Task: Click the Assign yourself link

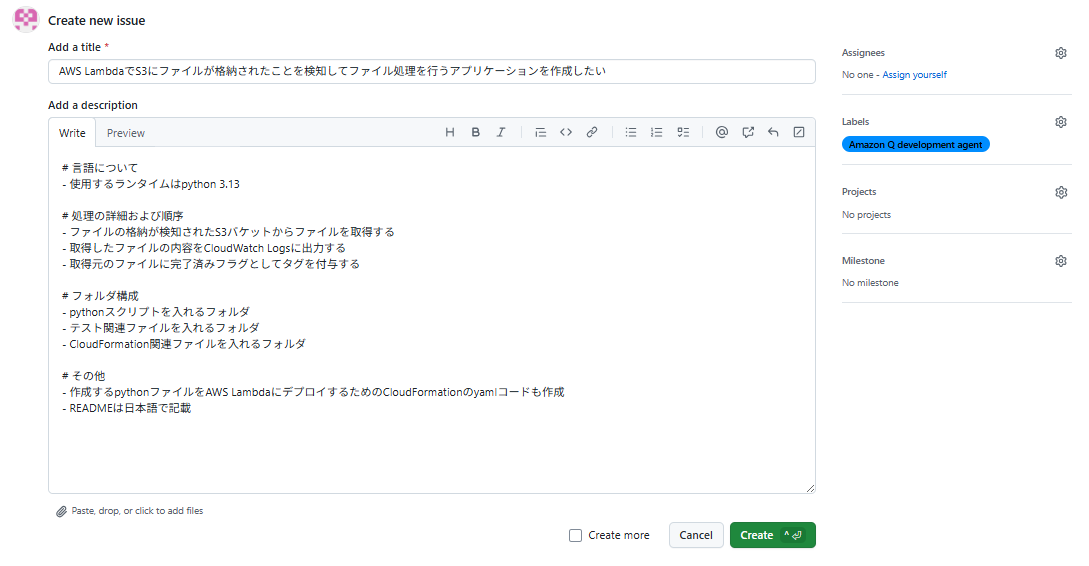Action: pyautogui.click(x=914, y=74)
